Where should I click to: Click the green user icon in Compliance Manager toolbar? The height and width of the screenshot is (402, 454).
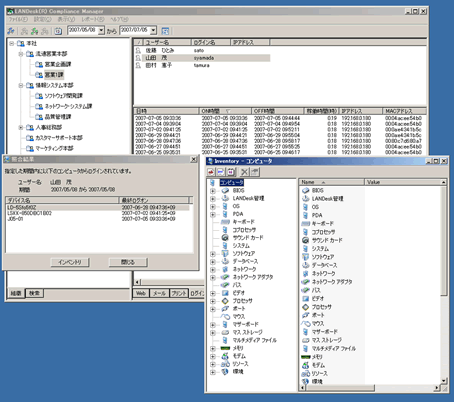[34, 31]
